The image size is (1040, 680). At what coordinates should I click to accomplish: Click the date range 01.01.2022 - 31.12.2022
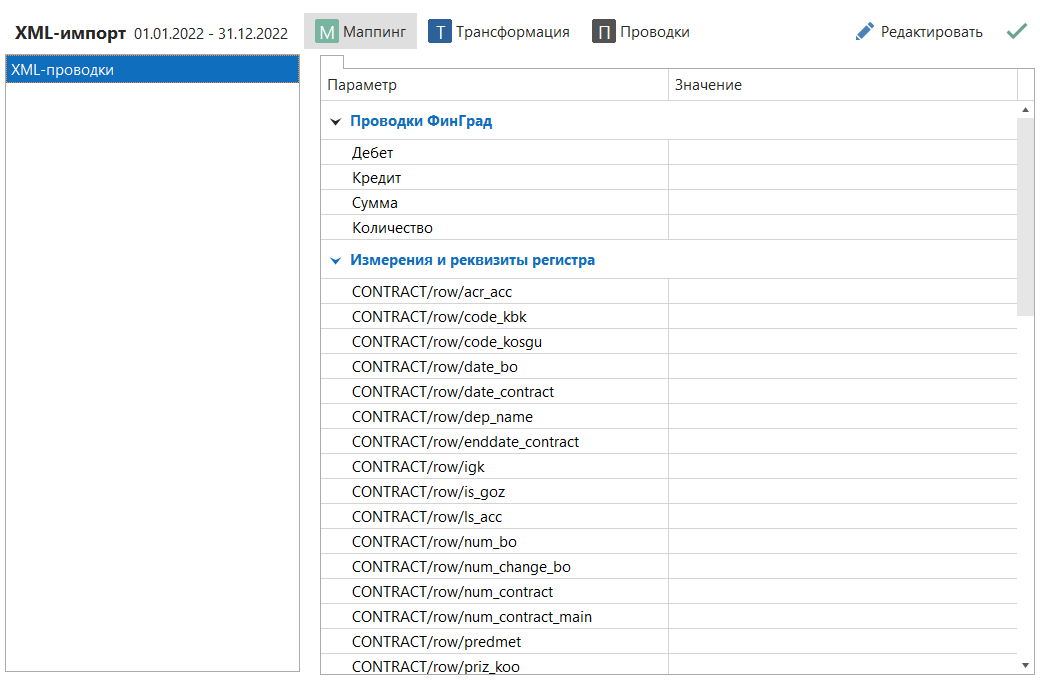pos(211,33)
